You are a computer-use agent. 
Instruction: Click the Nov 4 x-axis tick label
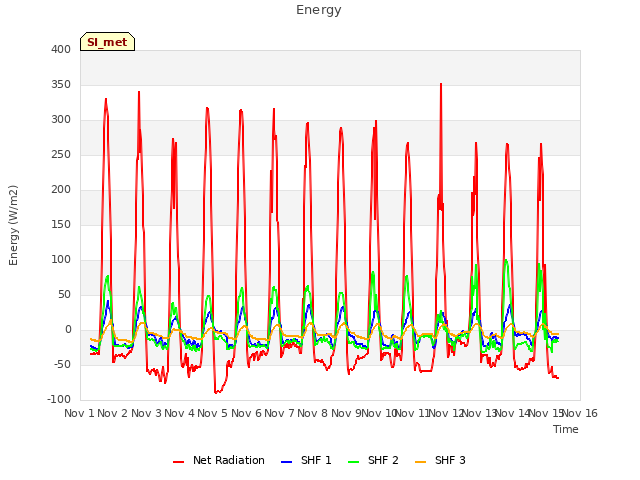tap(179, 413)
